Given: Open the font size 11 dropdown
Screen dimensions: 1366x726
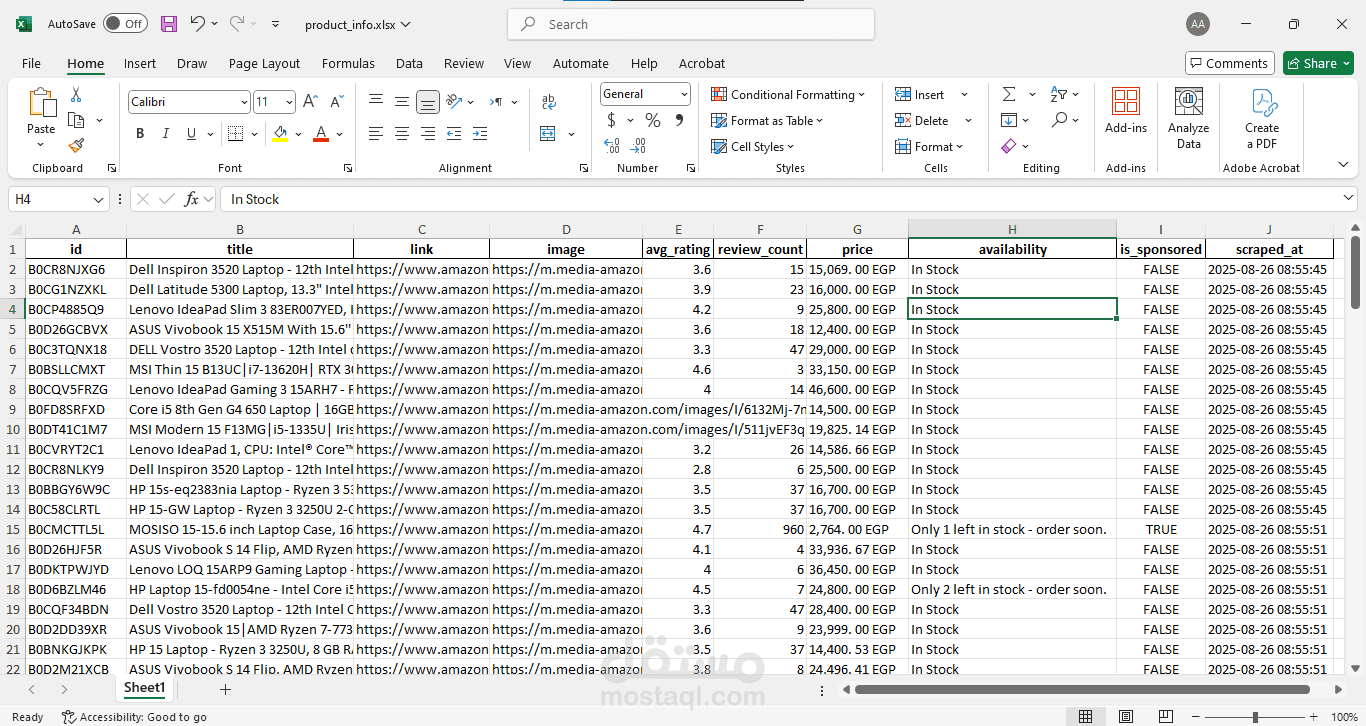Looking at the screenshot, I should coord(290,102).
